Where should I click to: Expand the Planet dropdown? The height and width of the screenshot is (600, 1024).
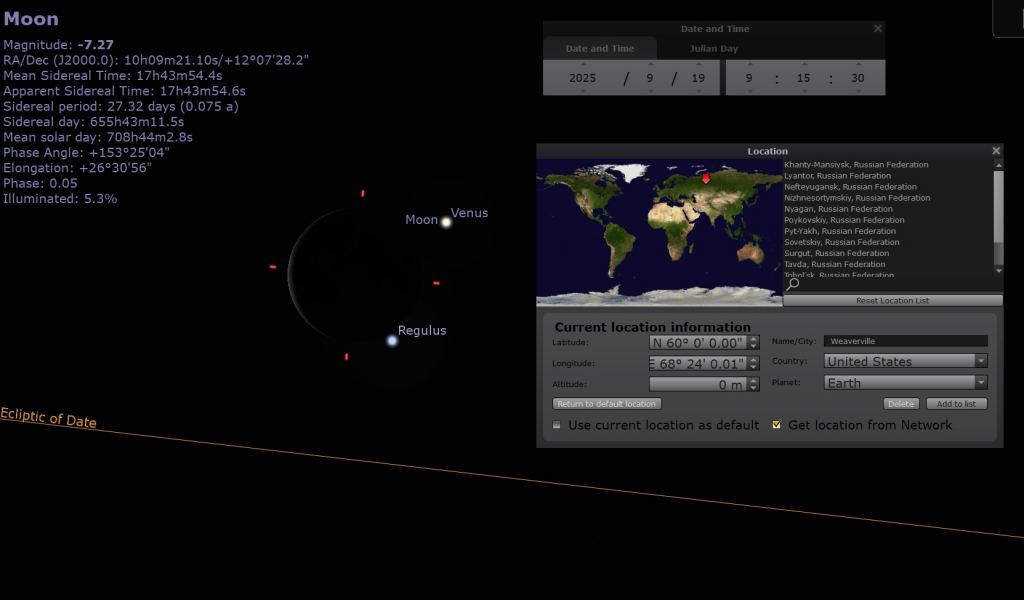[905, 382]
